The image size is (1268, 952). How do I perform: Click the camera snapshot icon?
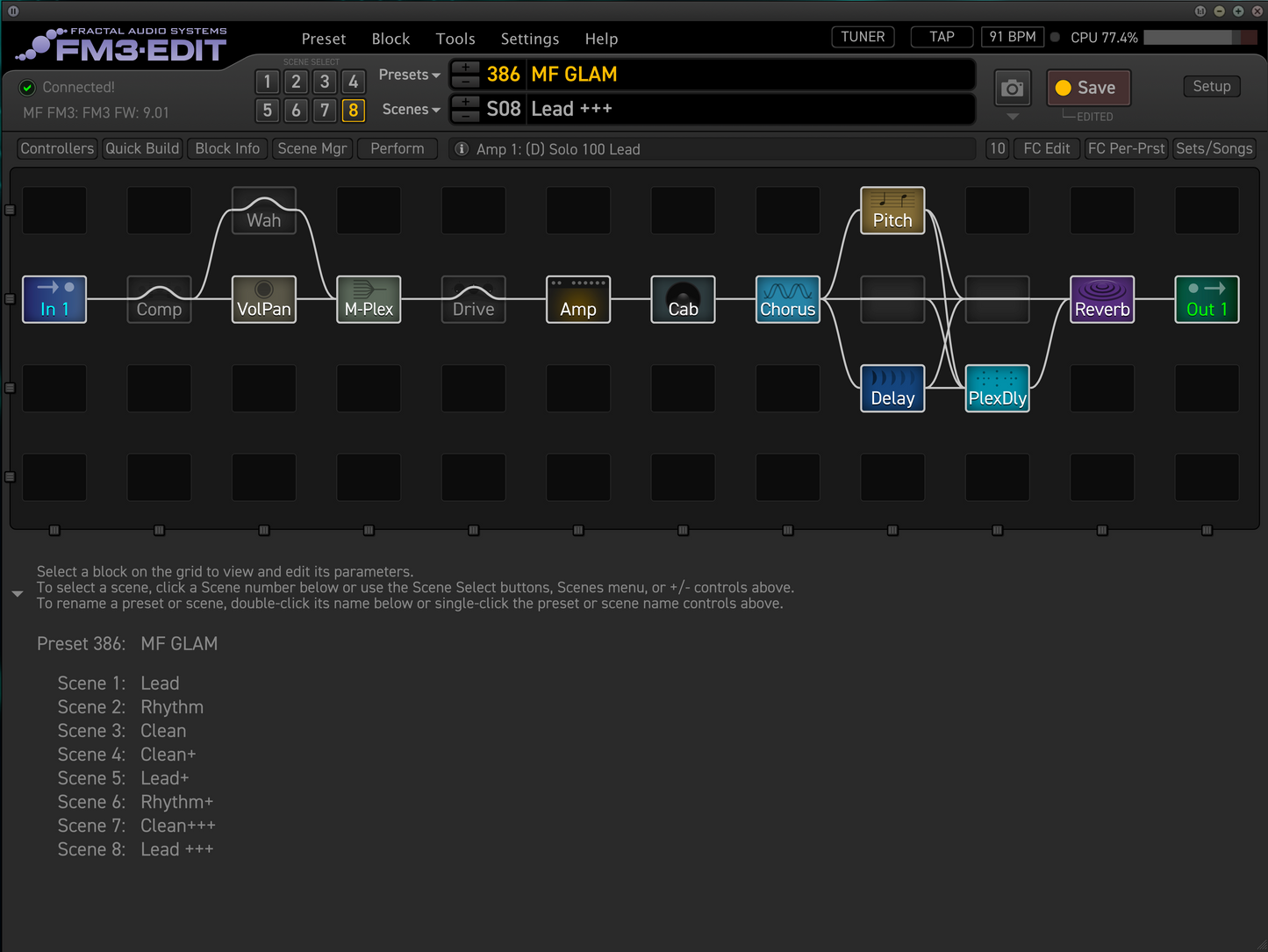[x=1013, y=89]
